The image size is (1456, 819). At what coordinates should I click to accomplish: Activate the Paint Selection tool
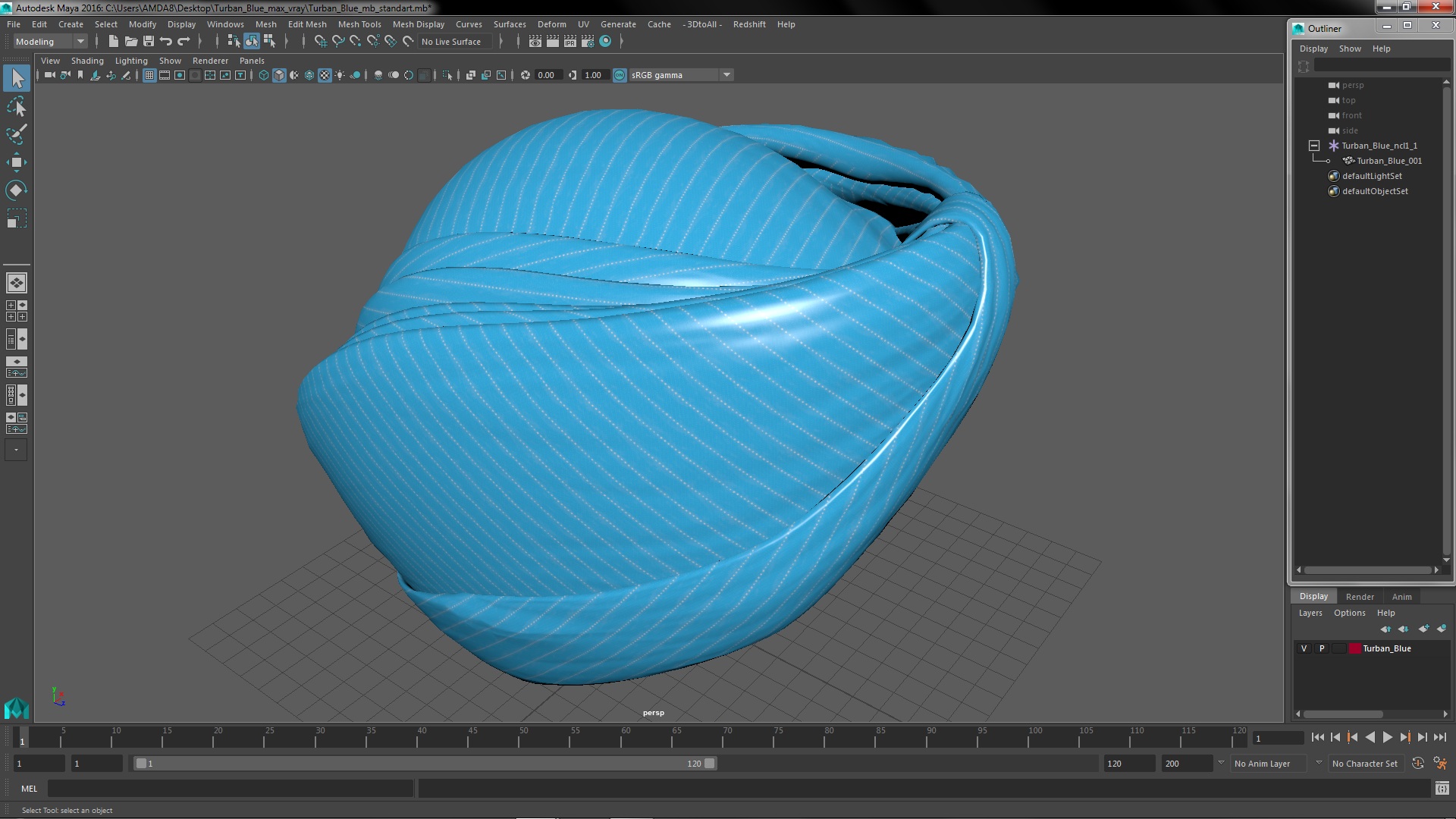[x=17, y=134]
